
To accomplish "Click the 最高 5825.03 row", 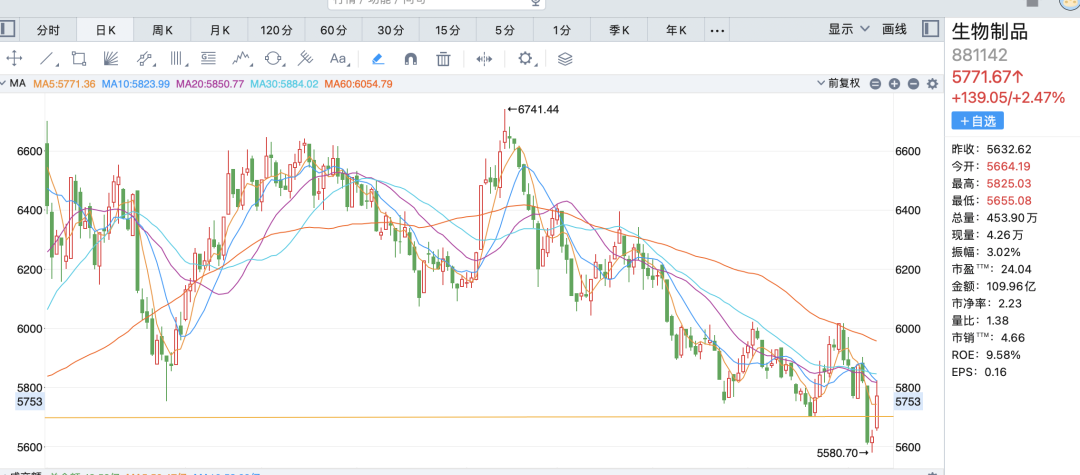I will 991,183.
